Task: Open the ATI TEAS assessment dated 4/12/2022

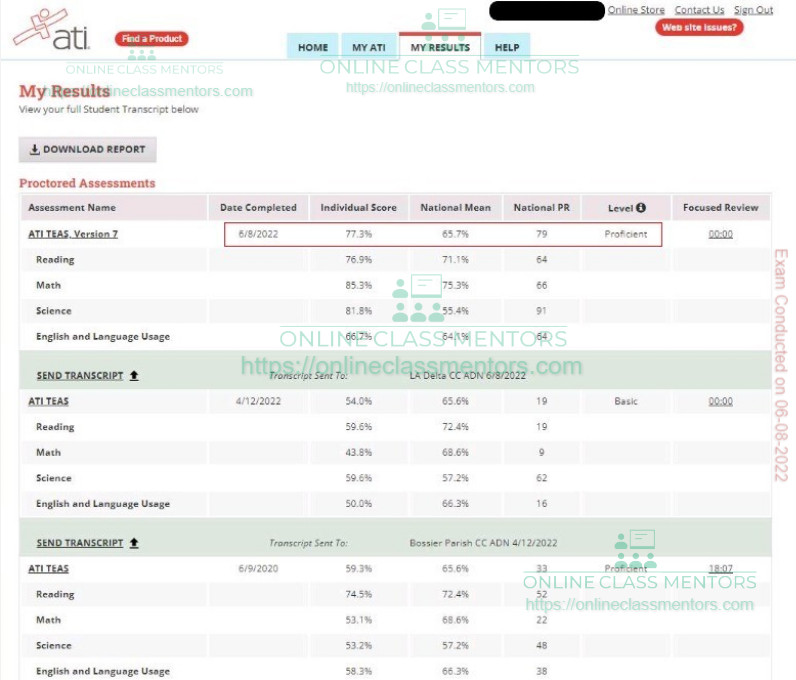Action: click(x=49, y=401)
